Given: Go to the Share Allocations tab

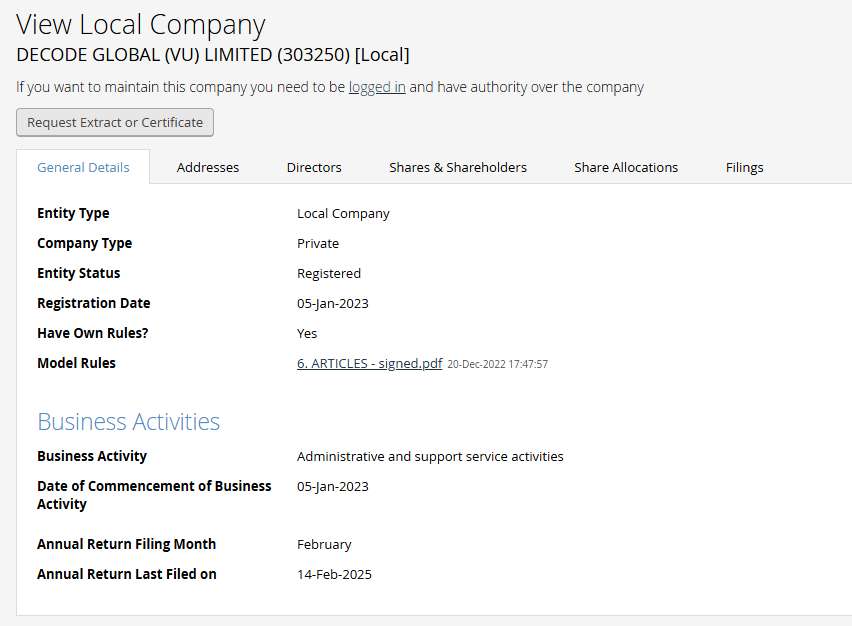Looking at the screenshot, I should click(626, 167).
